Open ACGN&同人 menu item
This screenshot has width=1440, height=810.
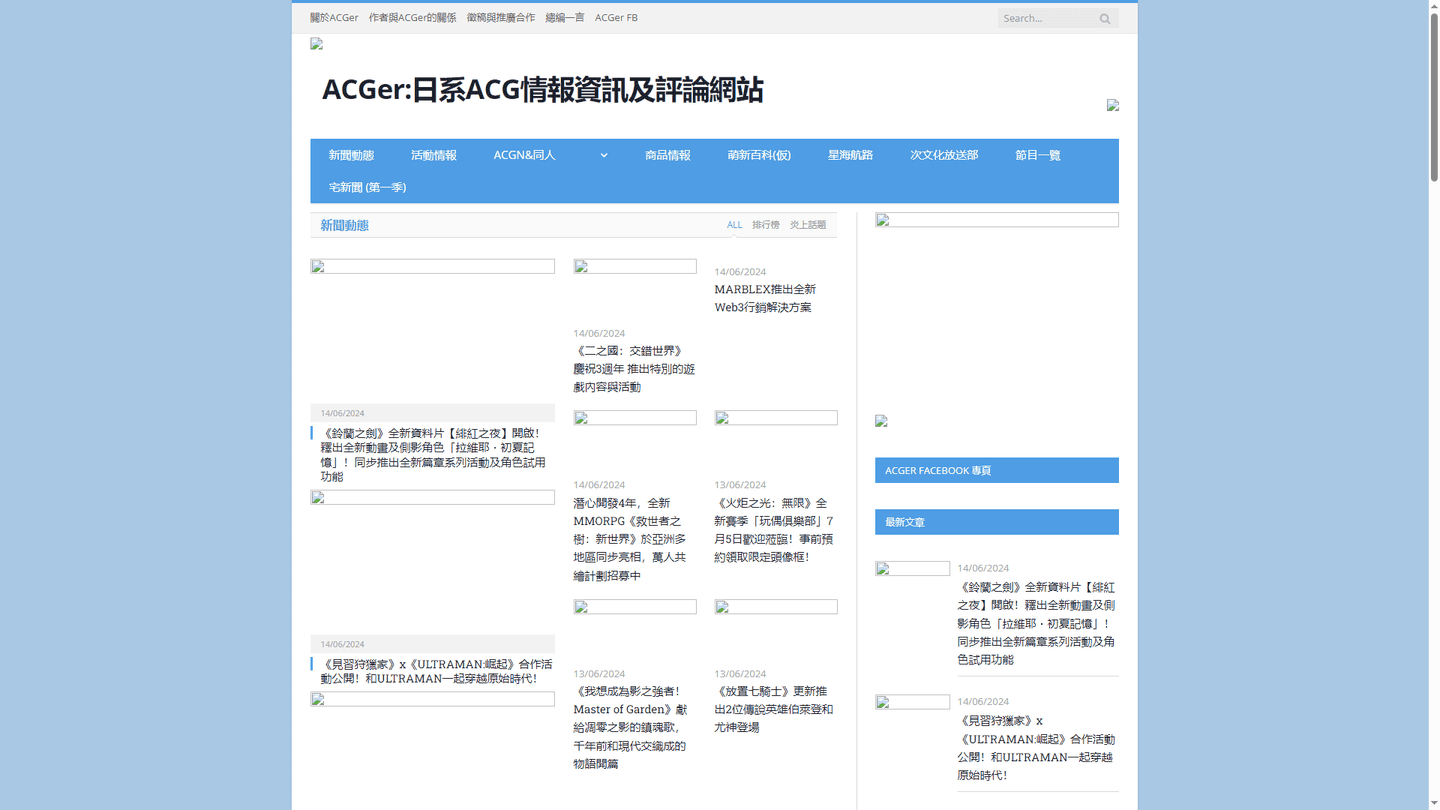point(524,155)
